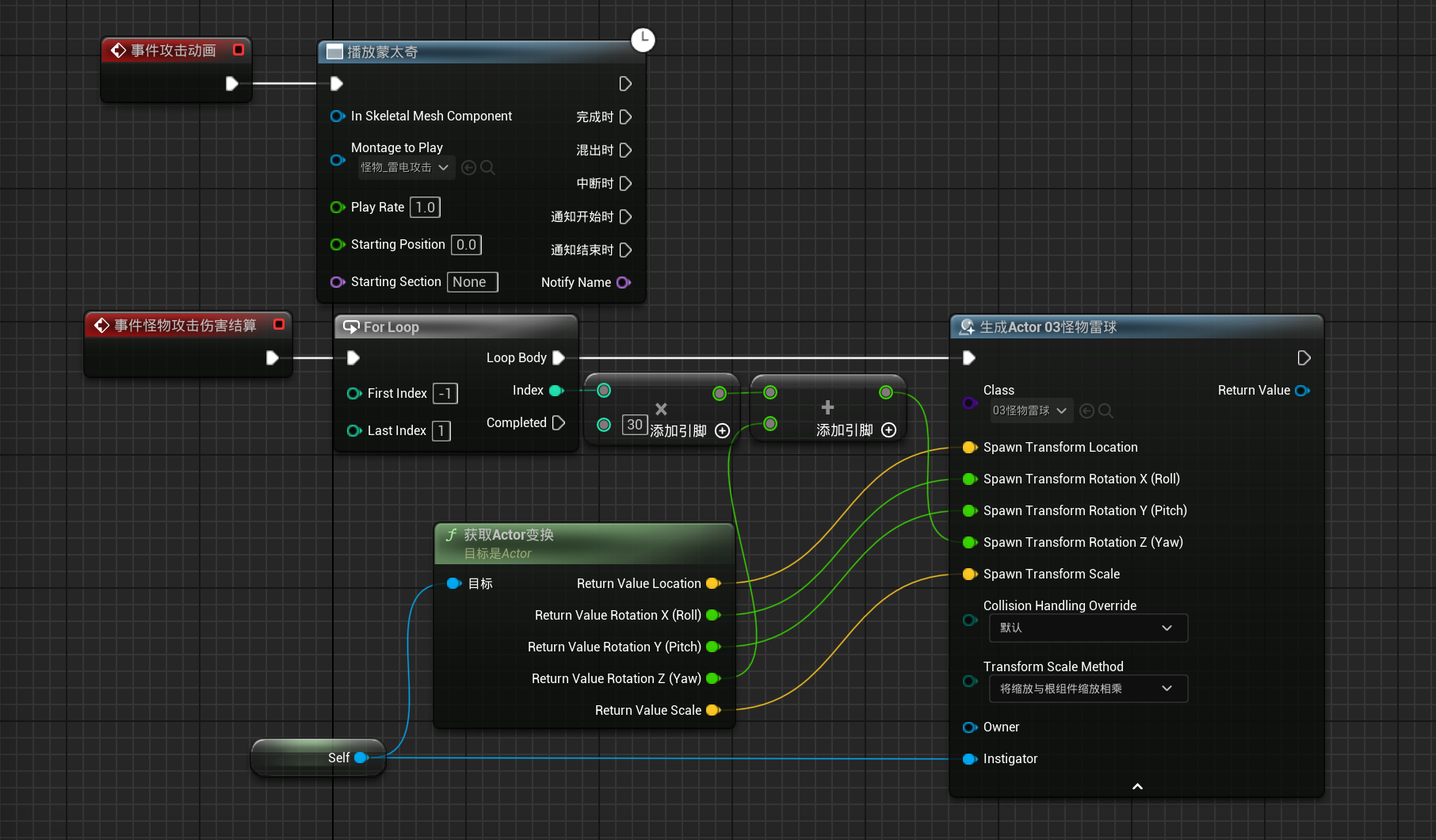The height and width of the screenshot is (840, 1436).
Task: Click the latent clock icon on the Play Montage node
Action: point(643,40)
